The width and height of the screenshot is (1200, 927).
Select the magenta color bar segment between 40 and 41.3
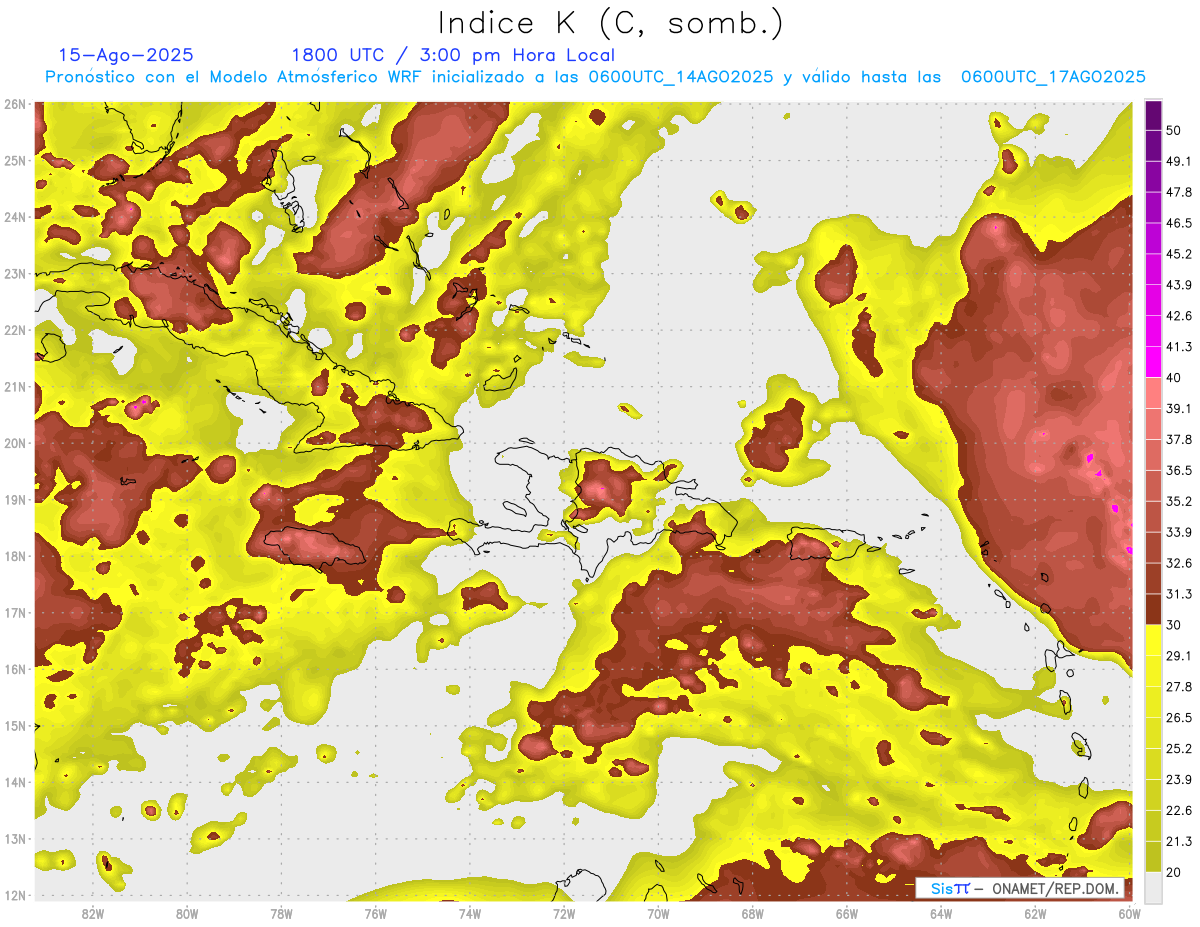[x=1153, y=361]
